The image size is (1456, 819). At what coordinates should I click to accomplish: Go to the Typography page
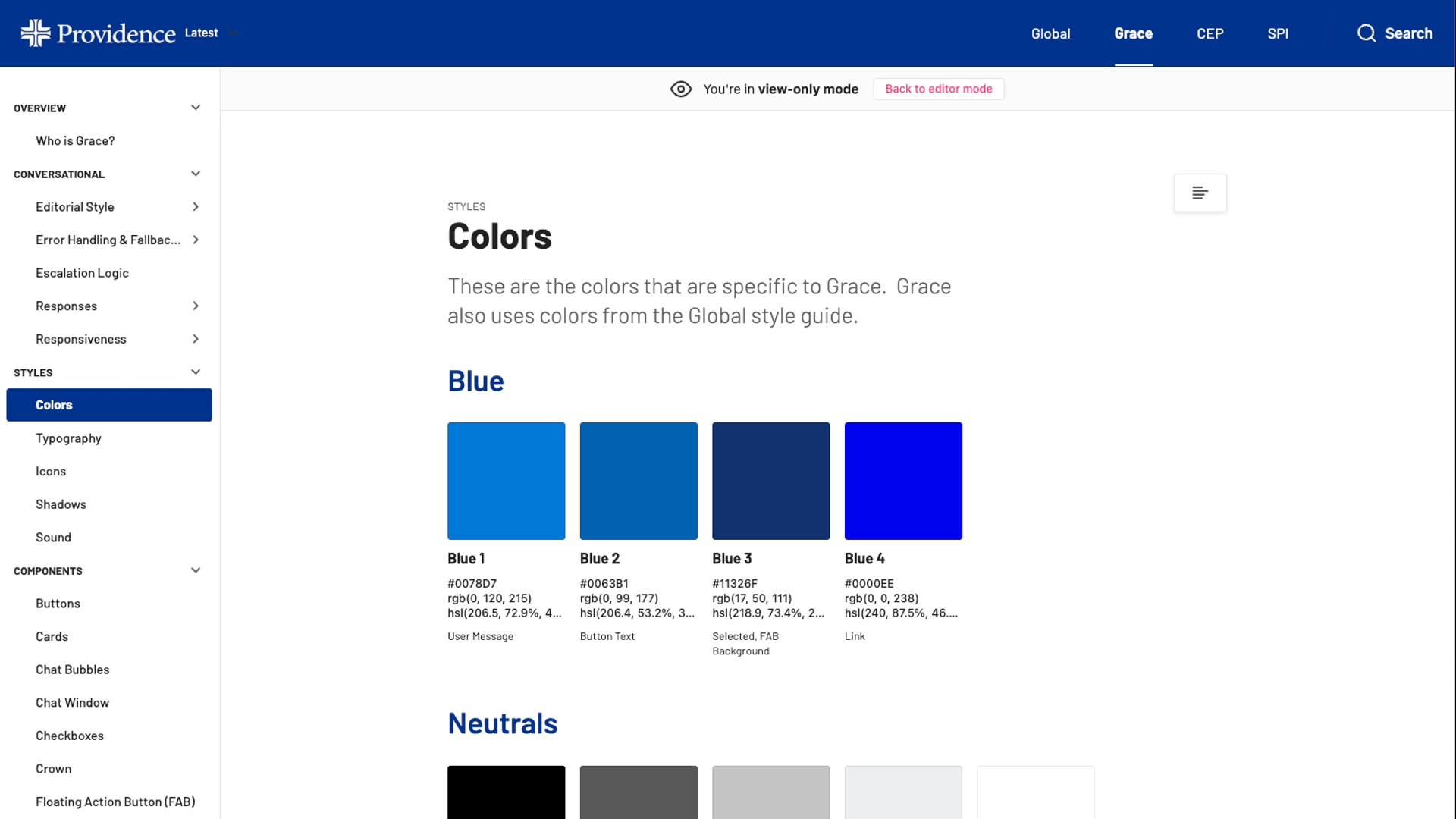click(x=68, y=438)
